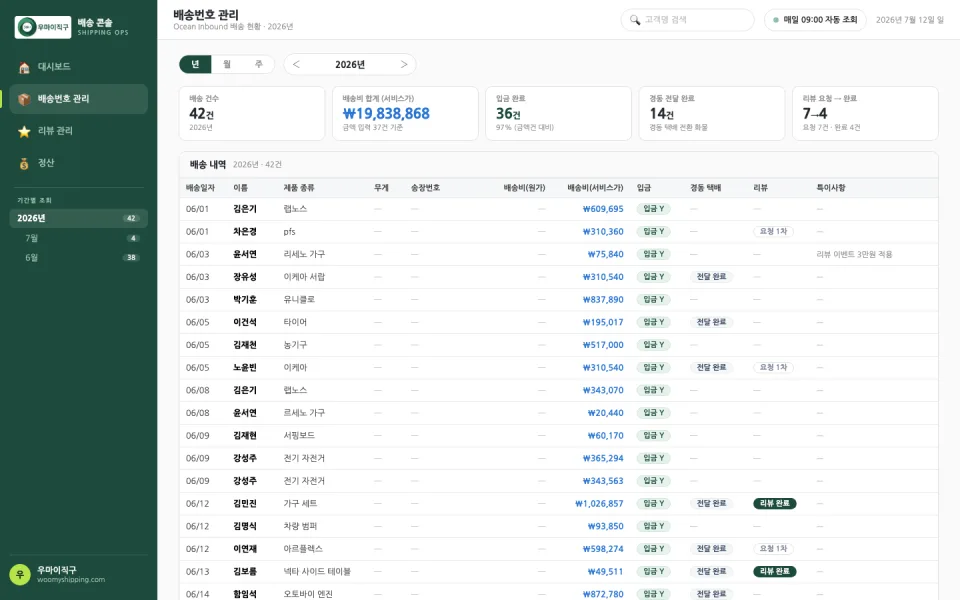Toggle 전달 완료 badge for 이건석

pyautogui.click(x=711, y=322)
